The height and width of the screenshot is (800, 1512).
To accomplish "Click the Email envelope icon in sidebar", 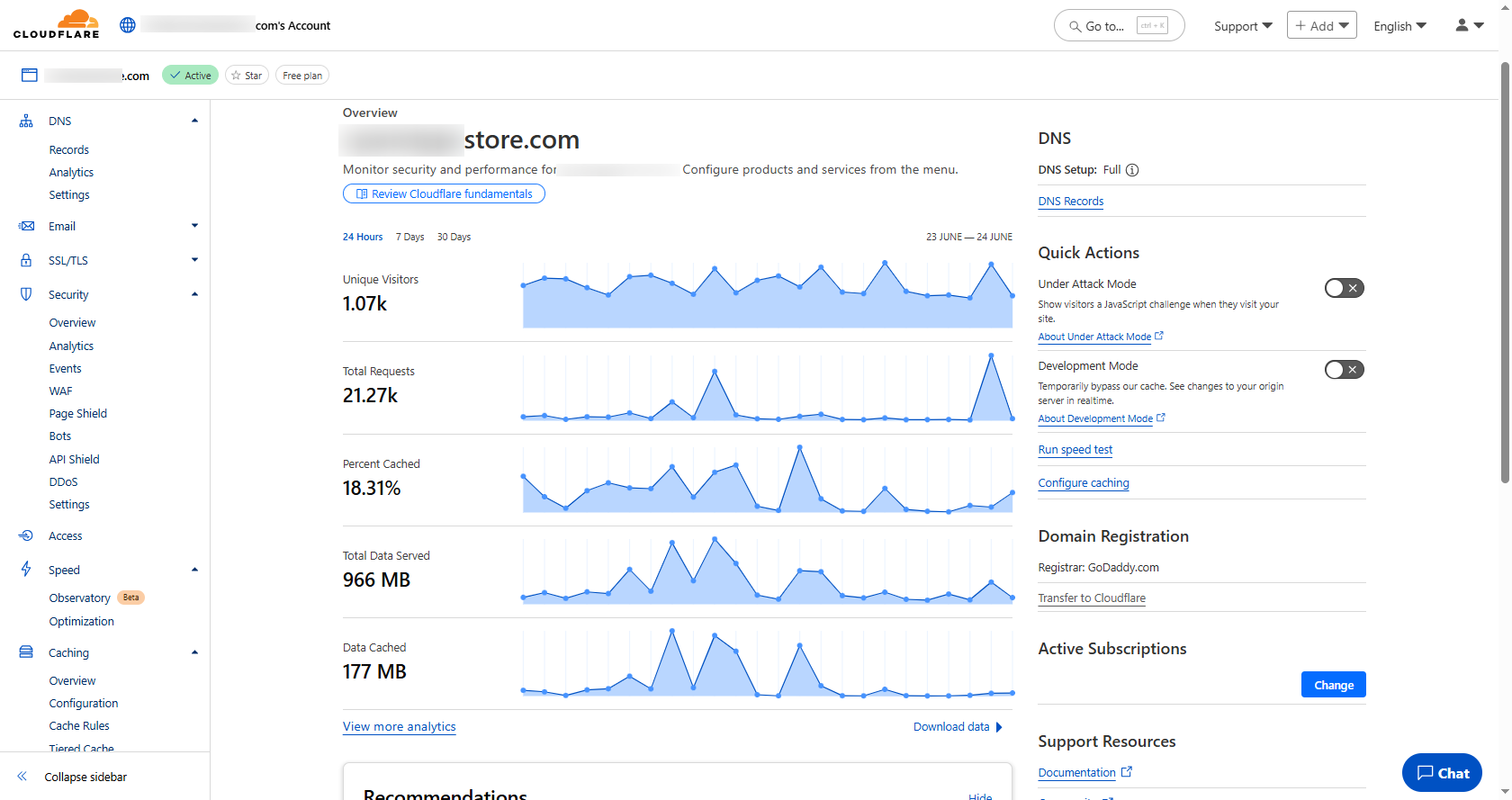I will coord(27,226).
